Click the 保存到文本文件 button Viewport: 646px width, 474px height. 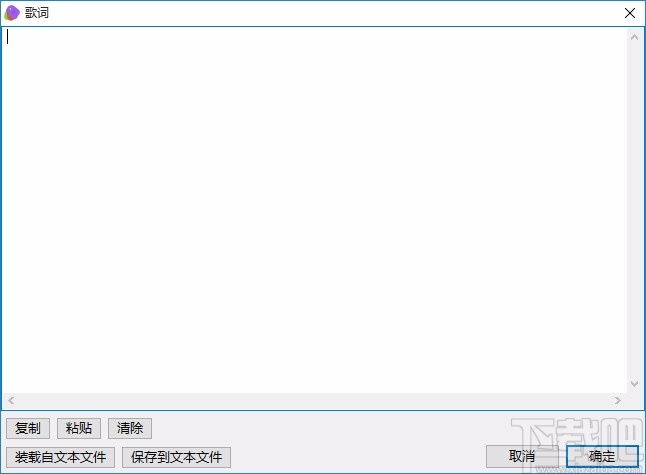pos(176,457)
